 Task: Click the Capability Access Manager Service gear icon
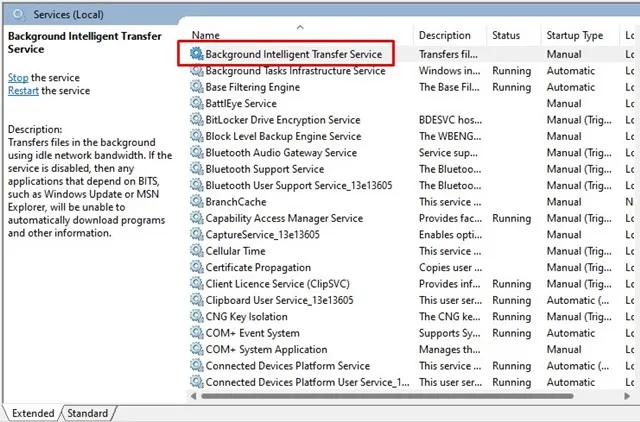(197, 218)
